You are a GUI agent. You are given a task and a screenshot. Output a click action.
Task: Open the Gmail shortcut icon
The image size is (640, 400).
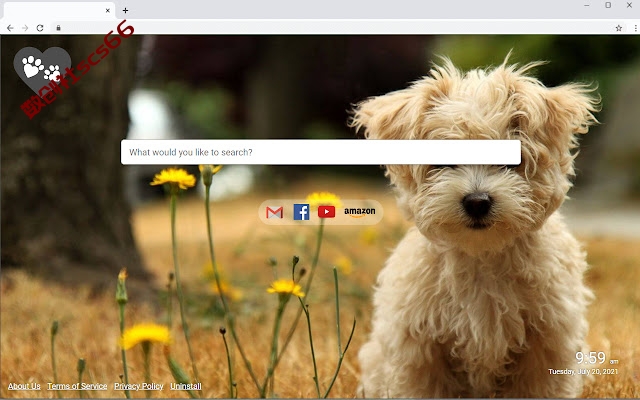click(x=274, y=212)
